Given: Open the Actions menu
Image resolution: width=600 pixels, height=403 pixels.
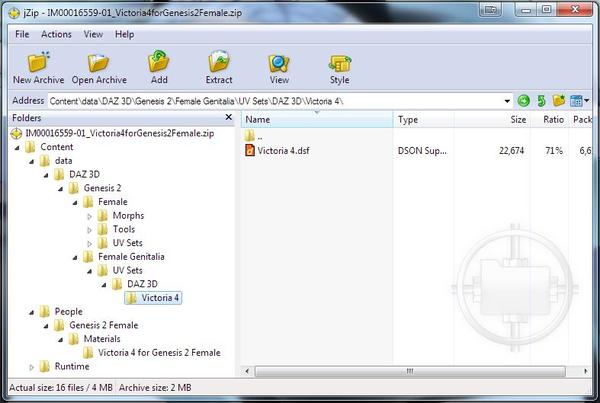Looking at the screenshot, I should pos(56,34).
